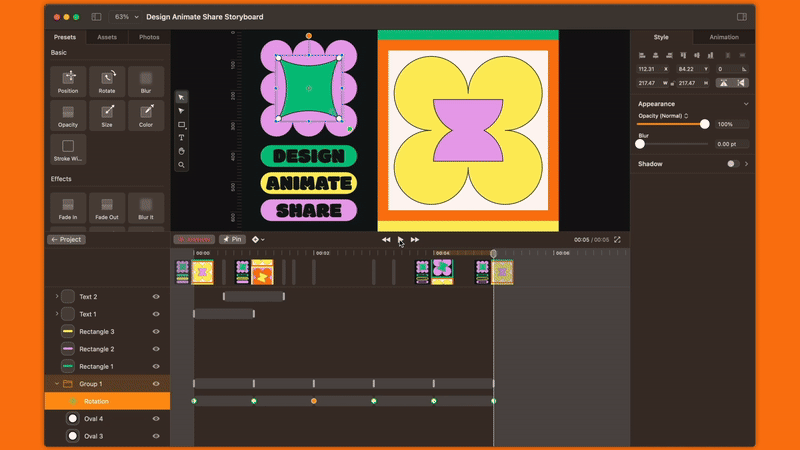Viewport: 800px width, 450px height.
Task: Align selection horizontal centers
Action: tap(656, 55)
